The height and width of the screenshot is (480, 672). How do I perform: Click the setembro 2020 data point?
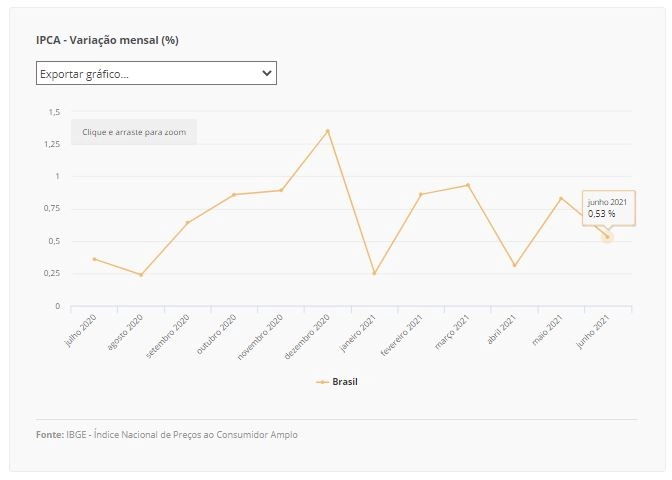click(187, 222)
